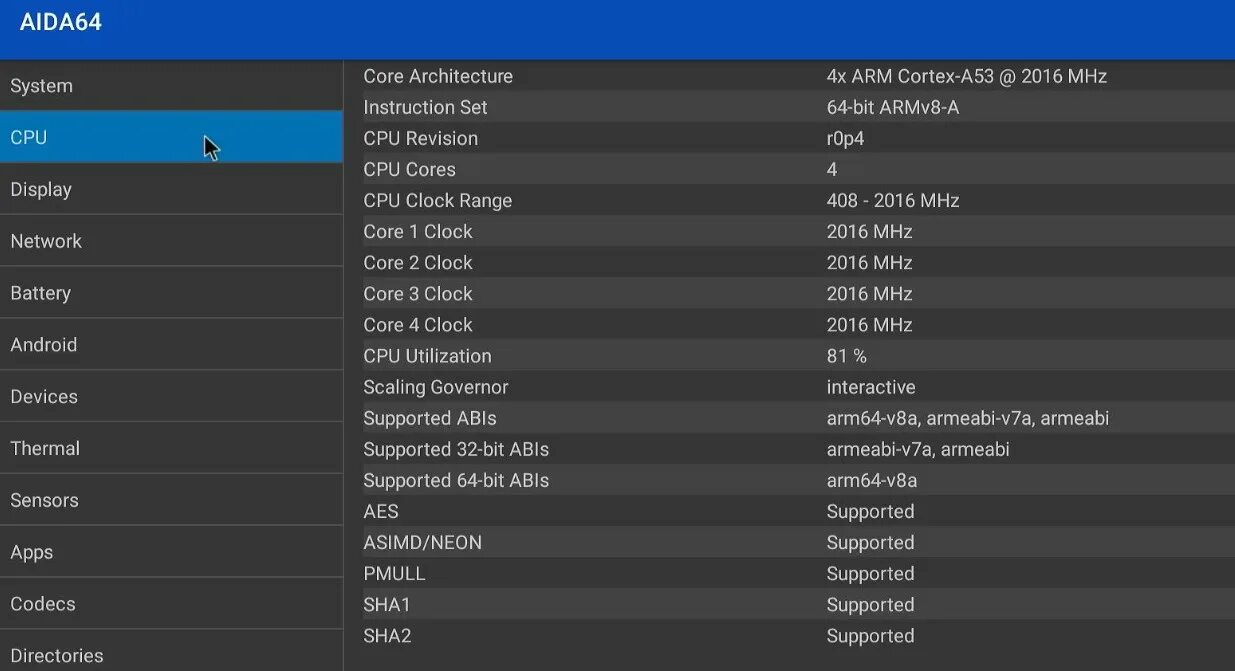Select the Scaling Governor row

(788, 387)
